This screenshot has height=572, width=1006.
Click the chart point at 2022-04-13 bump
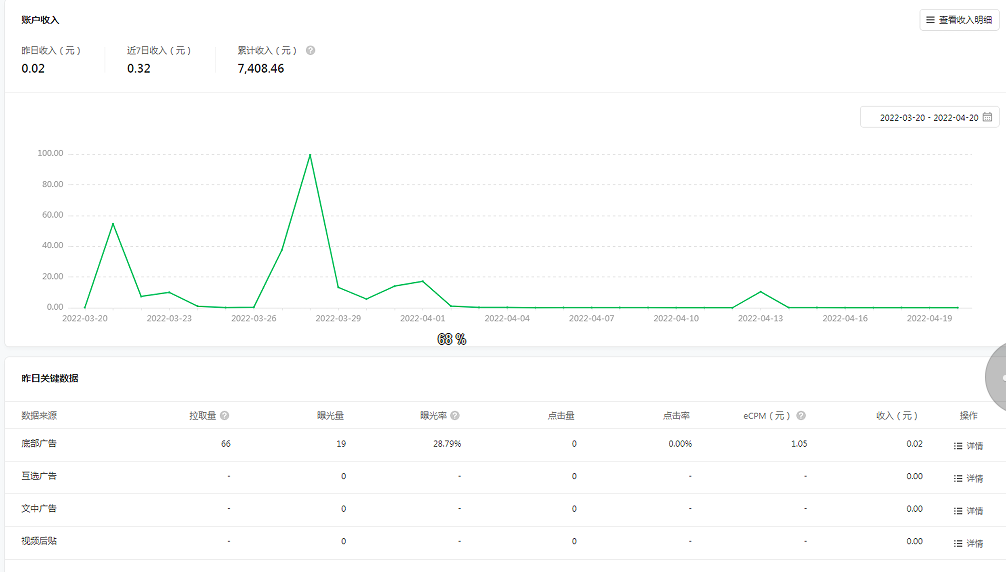tap(761, 292)
